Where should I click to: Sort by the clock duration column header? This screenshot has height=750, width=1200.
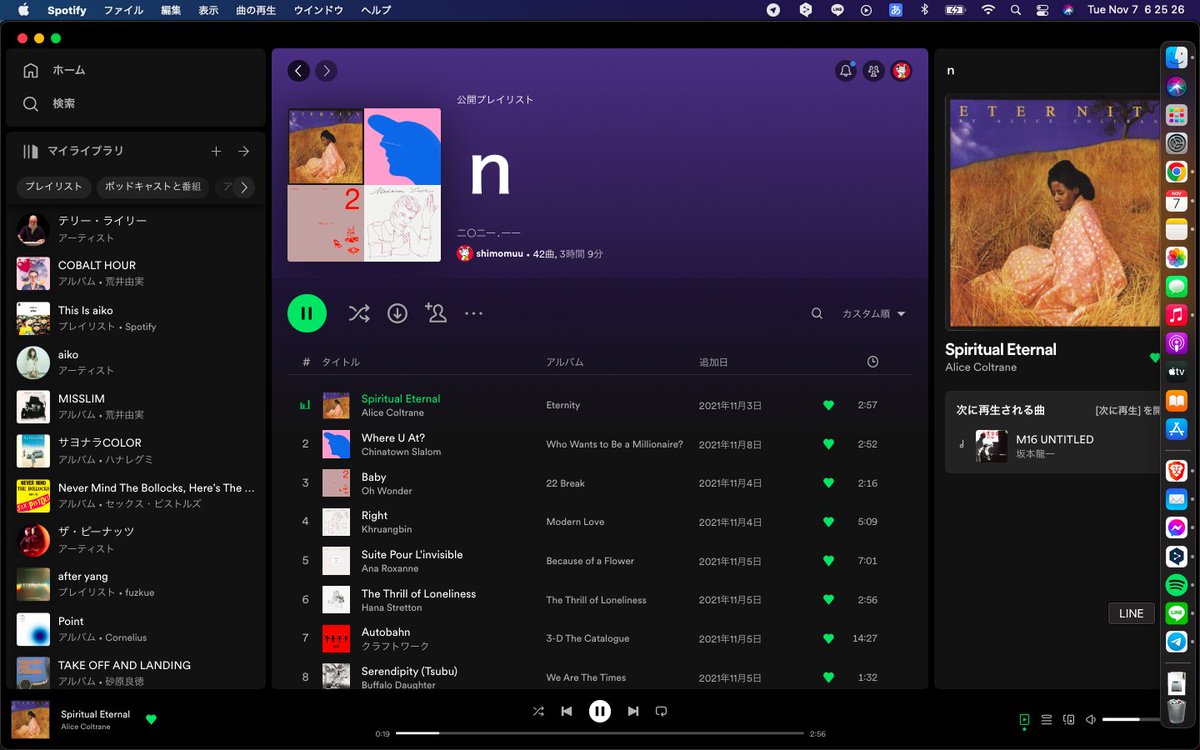(873, 362)
